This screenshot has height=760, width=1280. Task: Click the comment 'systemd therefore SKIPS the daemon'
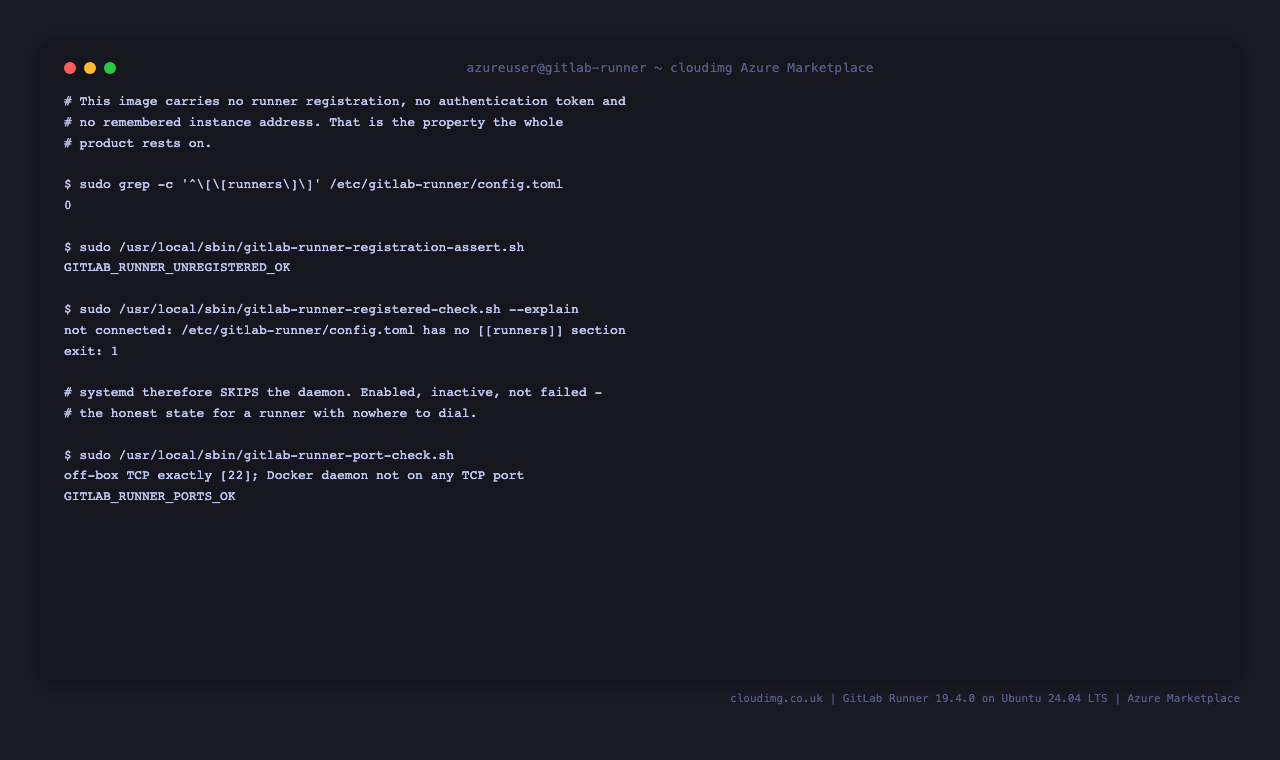tap(333, 392)
